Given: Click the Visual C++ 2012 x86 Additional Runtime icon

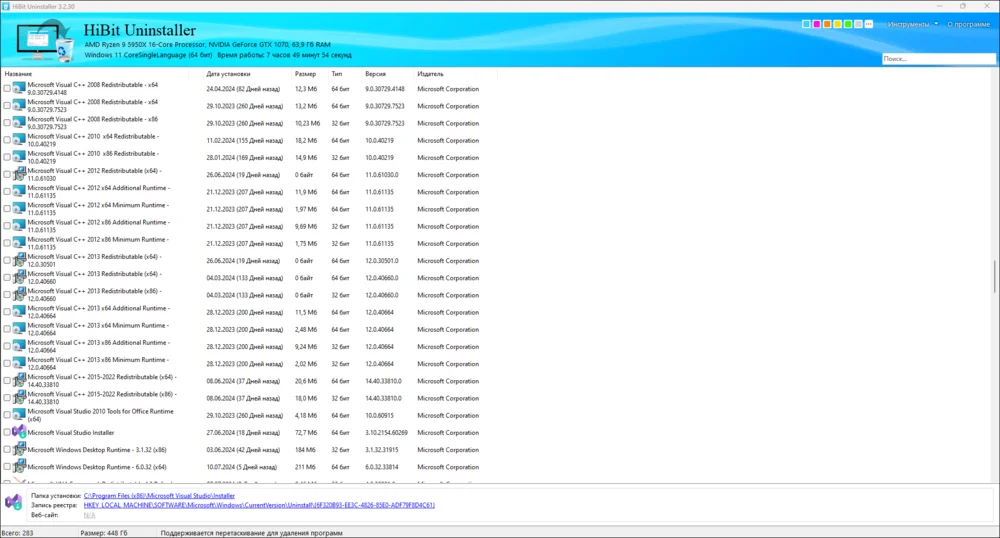Looking at the screenshot, I should coord(19,226).
